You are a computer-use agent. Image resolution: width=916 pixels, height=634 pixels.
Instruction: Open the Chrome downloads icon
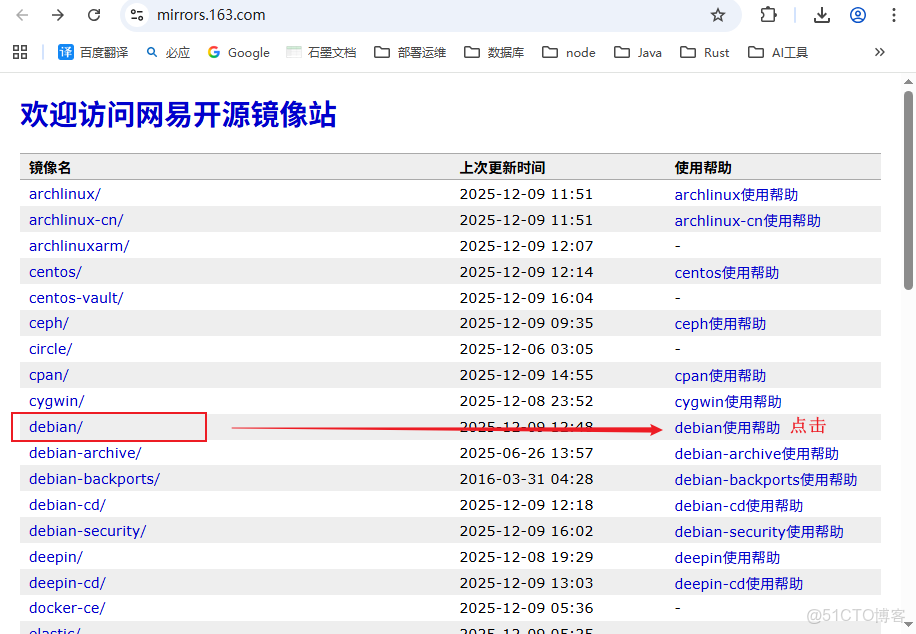pyautogui.click(x=821, y=15)
